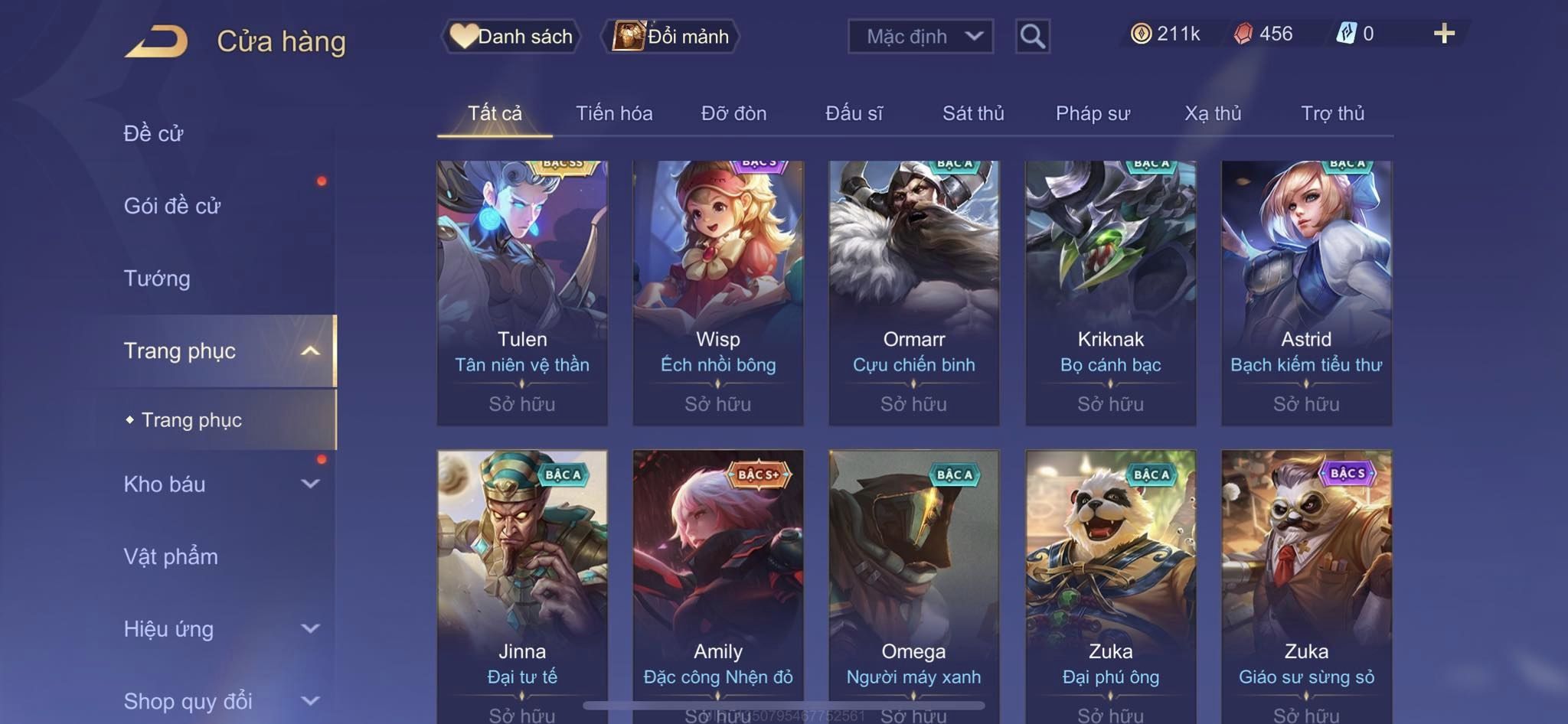The image size is (1568, 724).
Task: Switch to the Sát thủ tab
Action: click(x=972, y=113)
